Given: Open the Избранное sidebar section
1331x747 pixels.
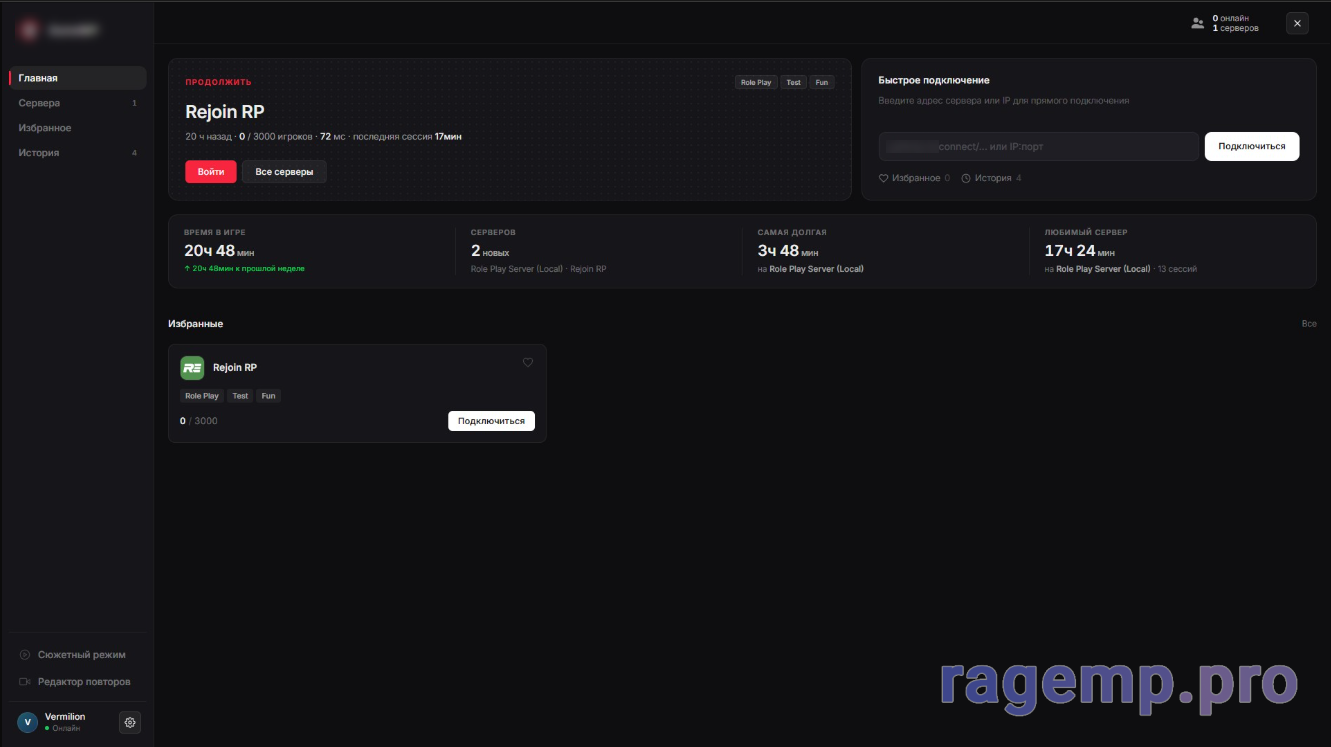Looking at the screenshot, I should point(78,128).
